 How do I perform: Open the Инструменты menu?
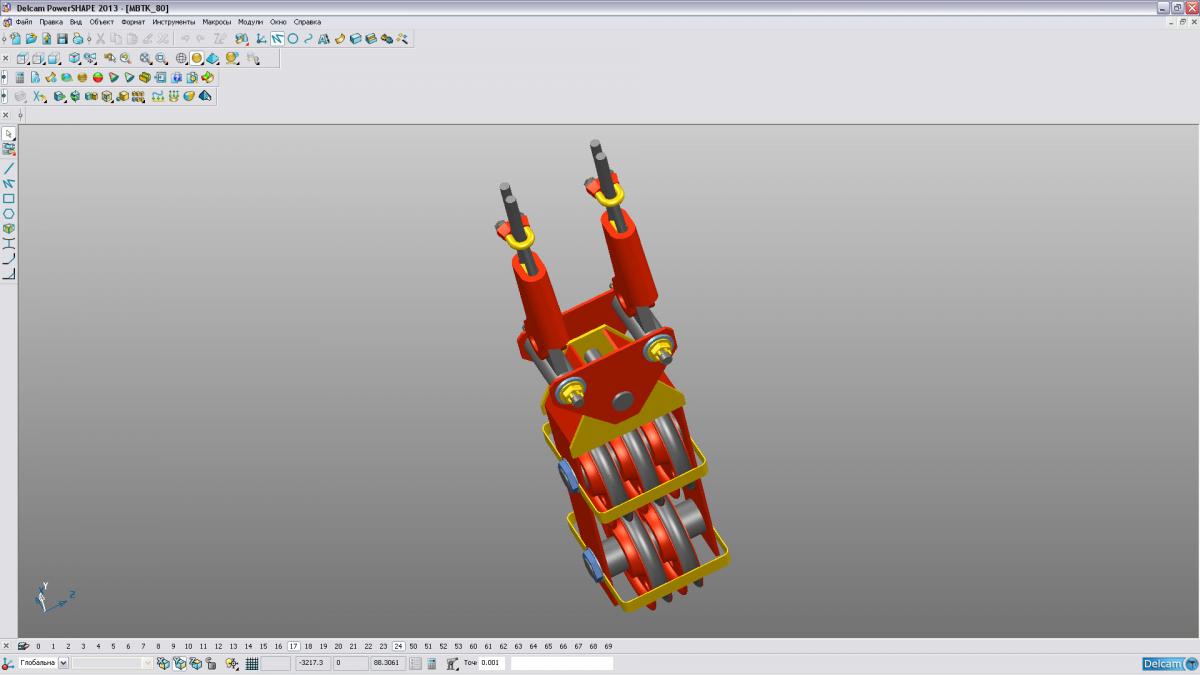pos(174,21)
